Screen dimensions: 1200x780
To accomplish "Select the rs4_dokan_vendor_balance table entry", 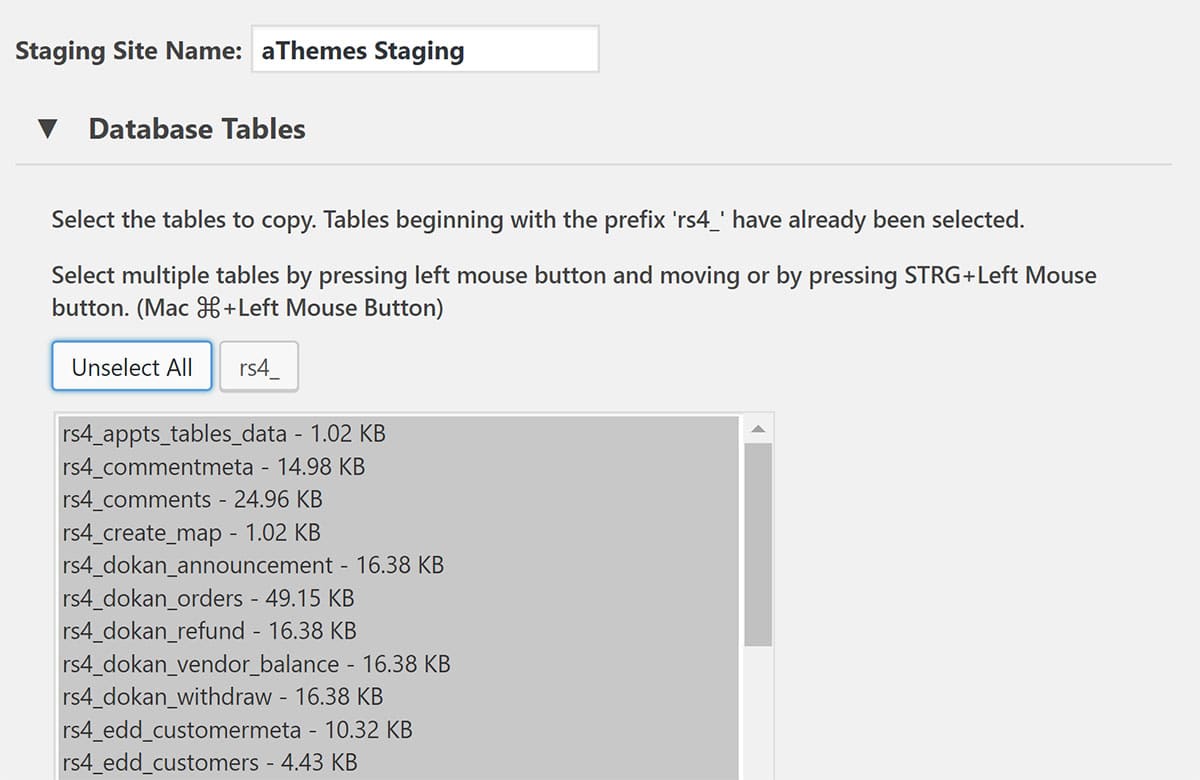I will tap(255, 664).
